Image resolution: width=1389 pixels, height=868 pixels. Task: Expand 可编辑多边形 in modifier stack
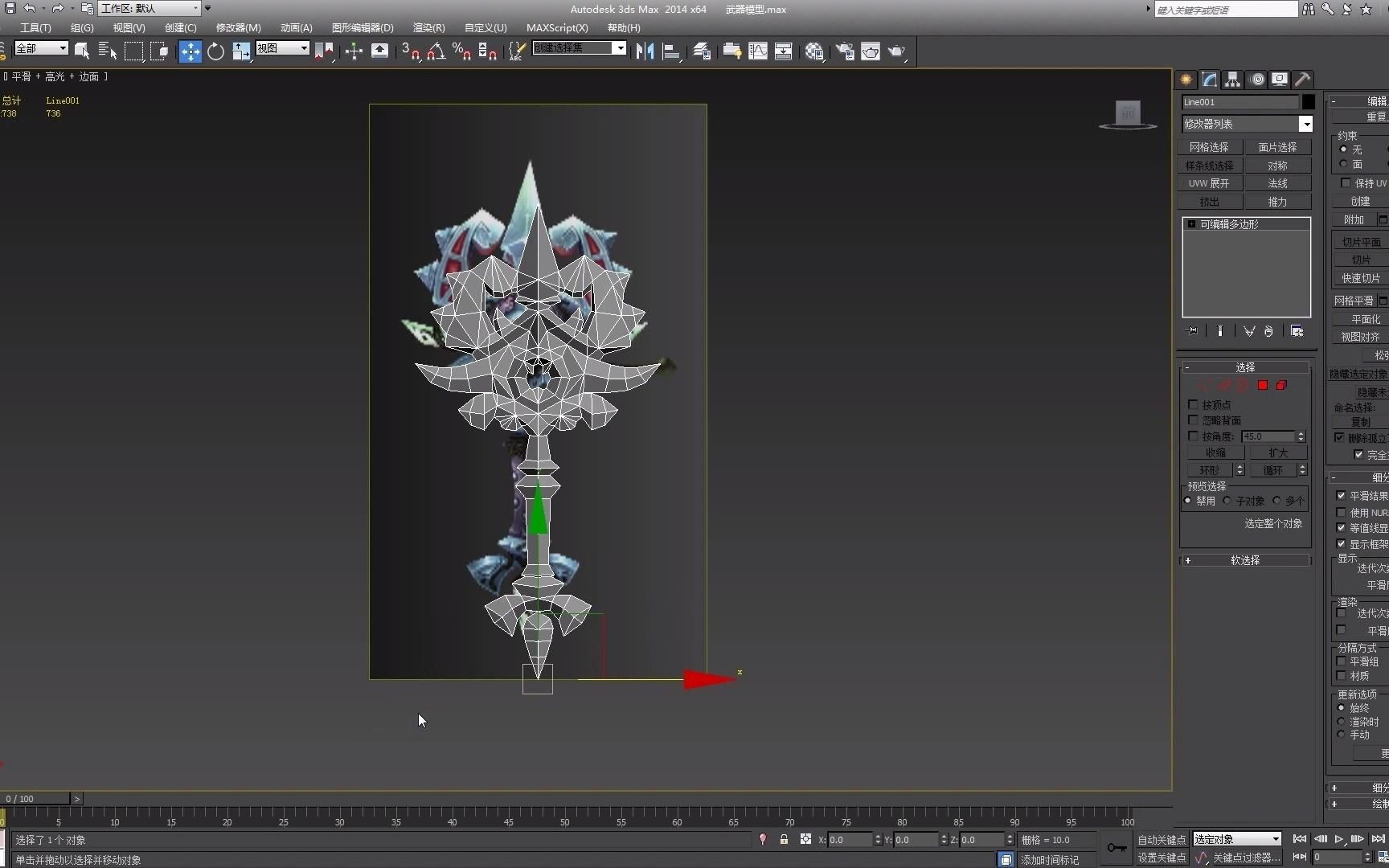(x=1191, y=224)
